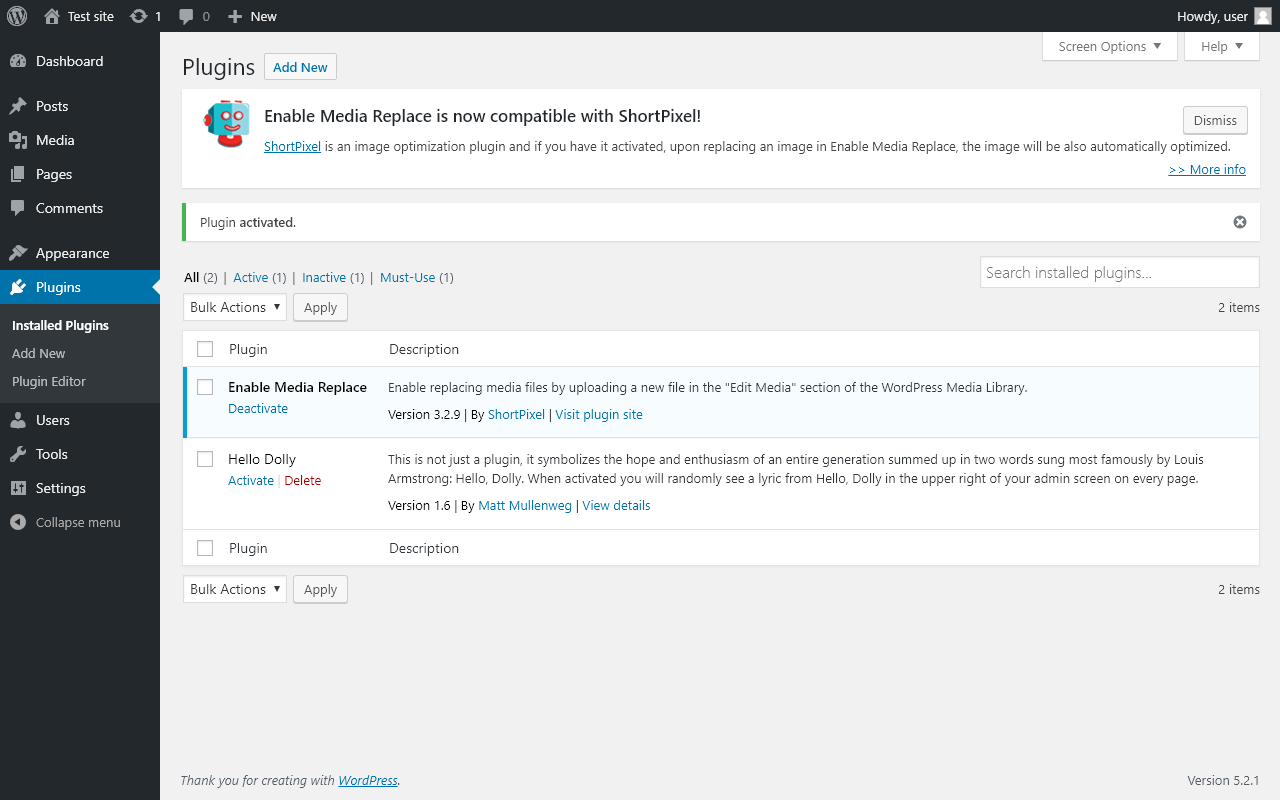Check the Enable Media Replace checkbox
The image size is (1280, 800).
tap(205, 387)
